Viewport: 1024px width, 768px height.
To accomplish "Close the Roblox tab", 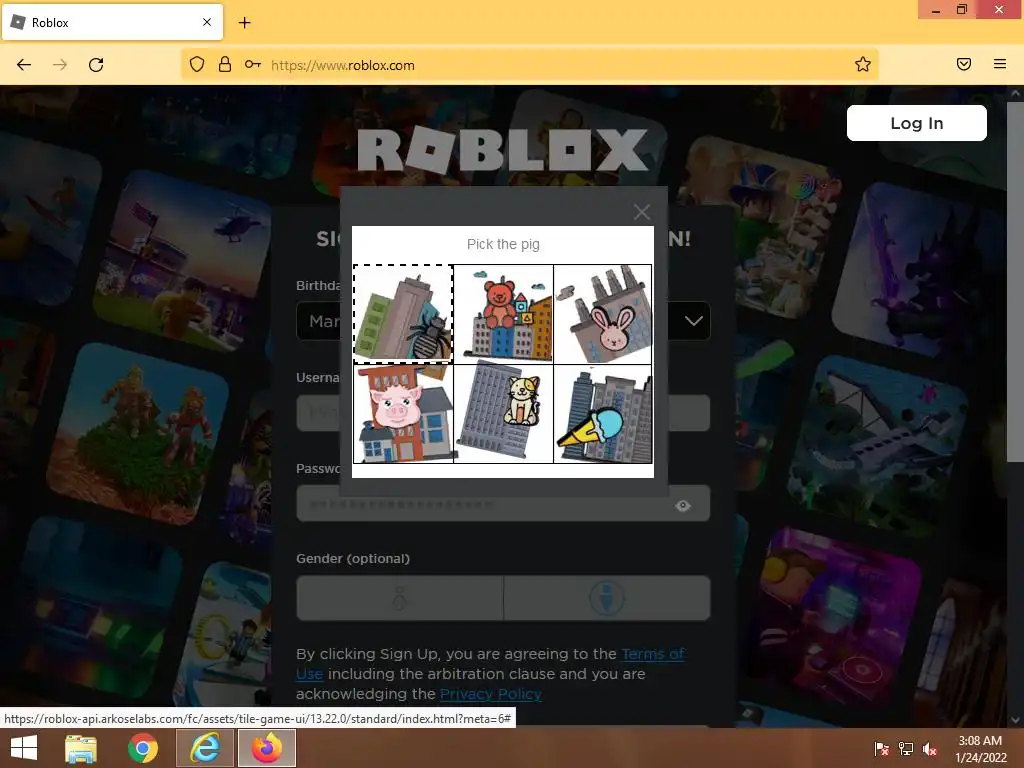I will pos(207,22).
